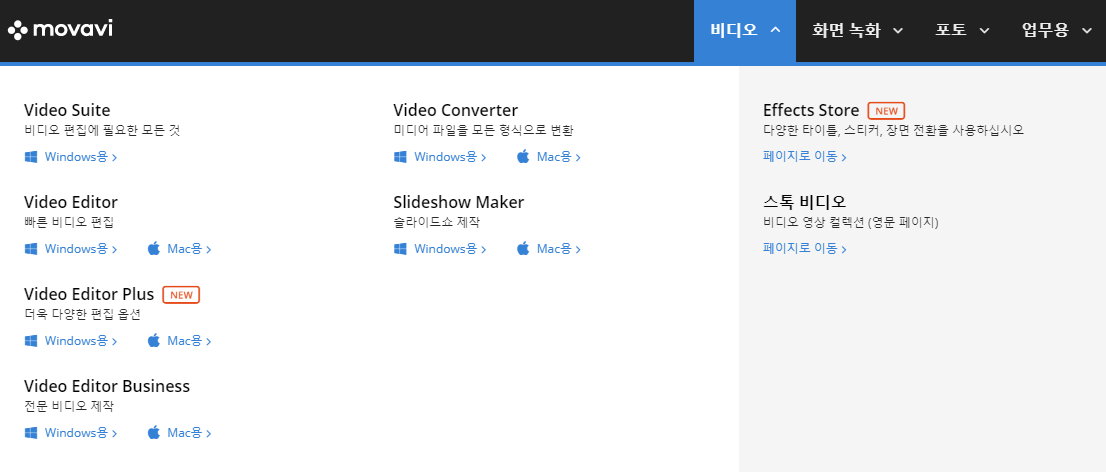Click the Video Editor Business heading
The height and width of the screenshot is (472, 1106).
tap(107, 386)
